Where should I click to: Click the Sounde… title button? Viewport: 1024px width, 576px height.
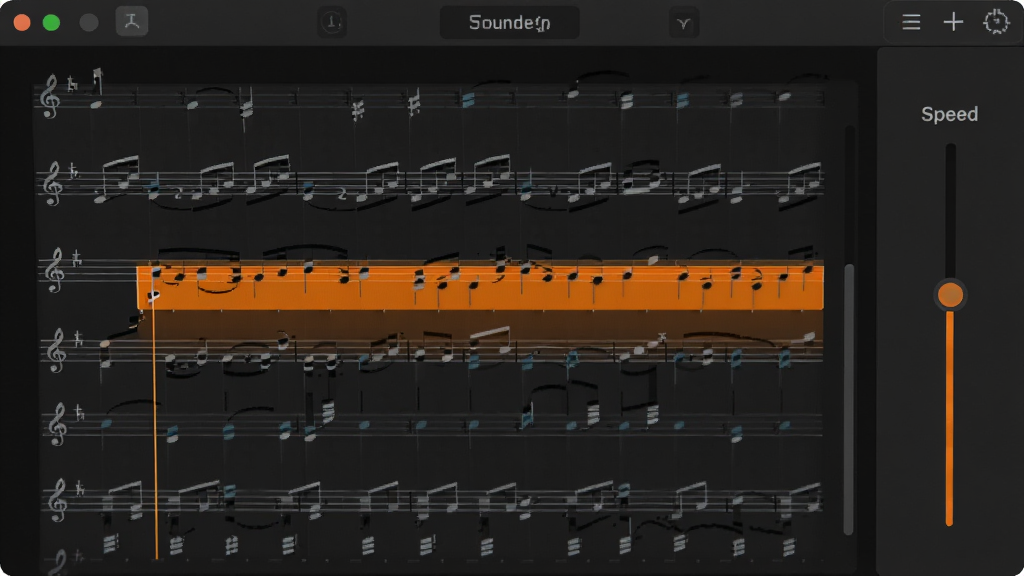[x=509, y=23]
